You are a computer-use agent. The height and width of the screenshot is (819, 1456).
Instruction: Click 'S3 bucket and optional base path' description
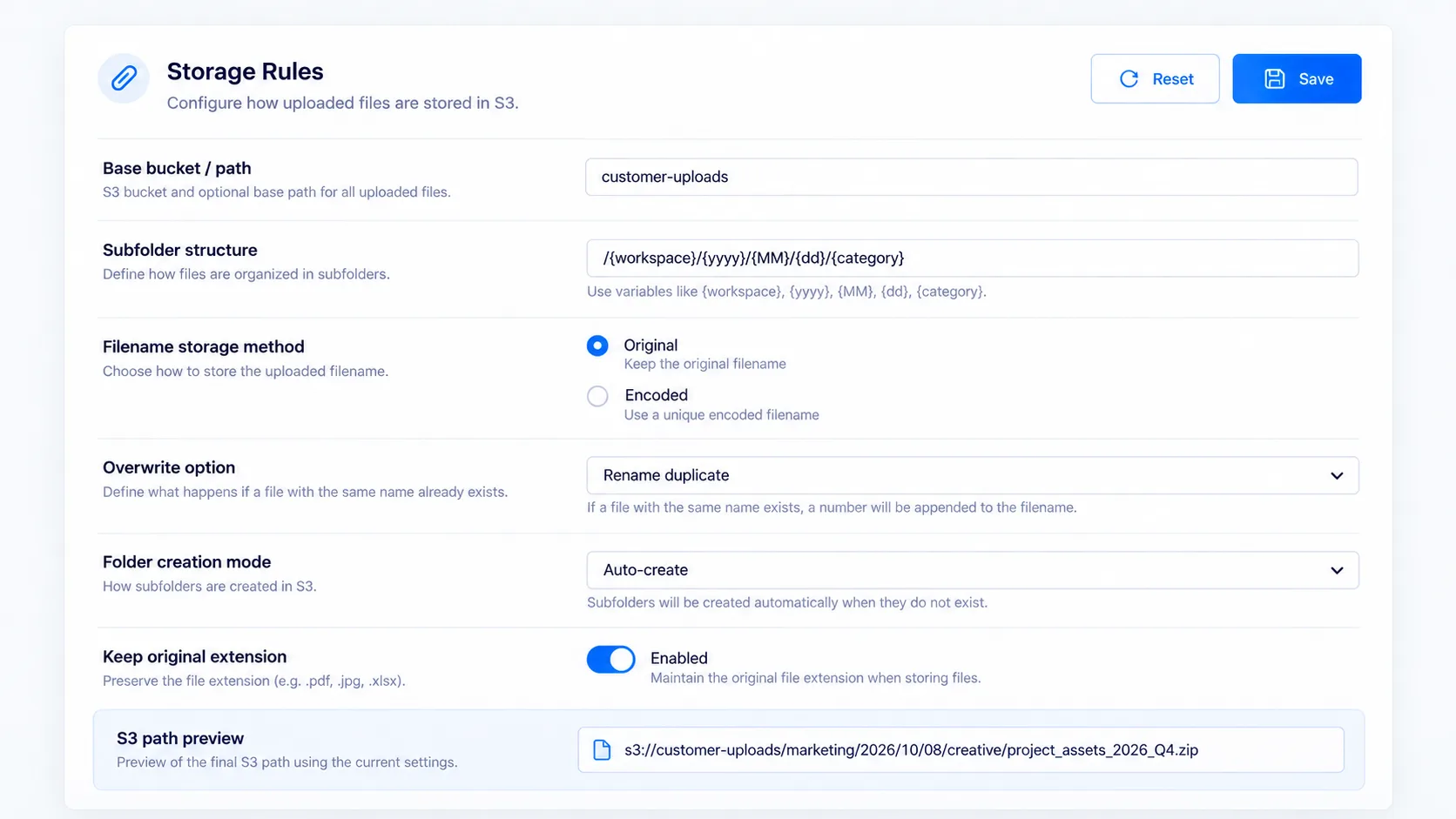pyautogui.click(x=276, y=192)
